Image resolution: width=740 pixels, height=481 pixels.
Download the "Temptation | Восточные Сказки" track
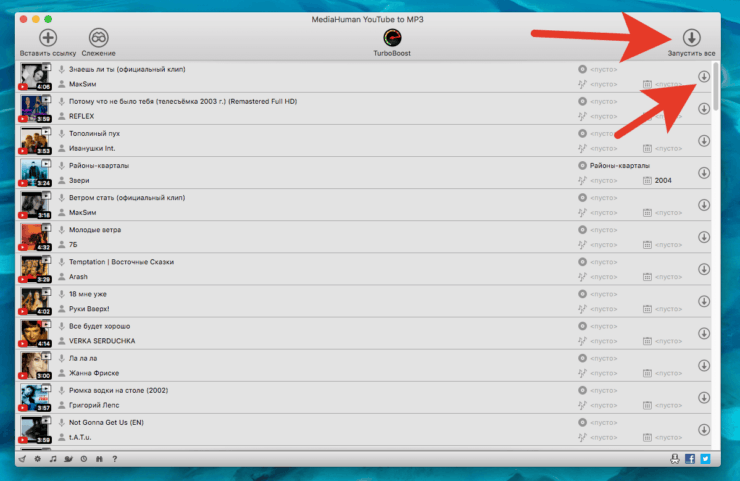(x=703, y=269)
